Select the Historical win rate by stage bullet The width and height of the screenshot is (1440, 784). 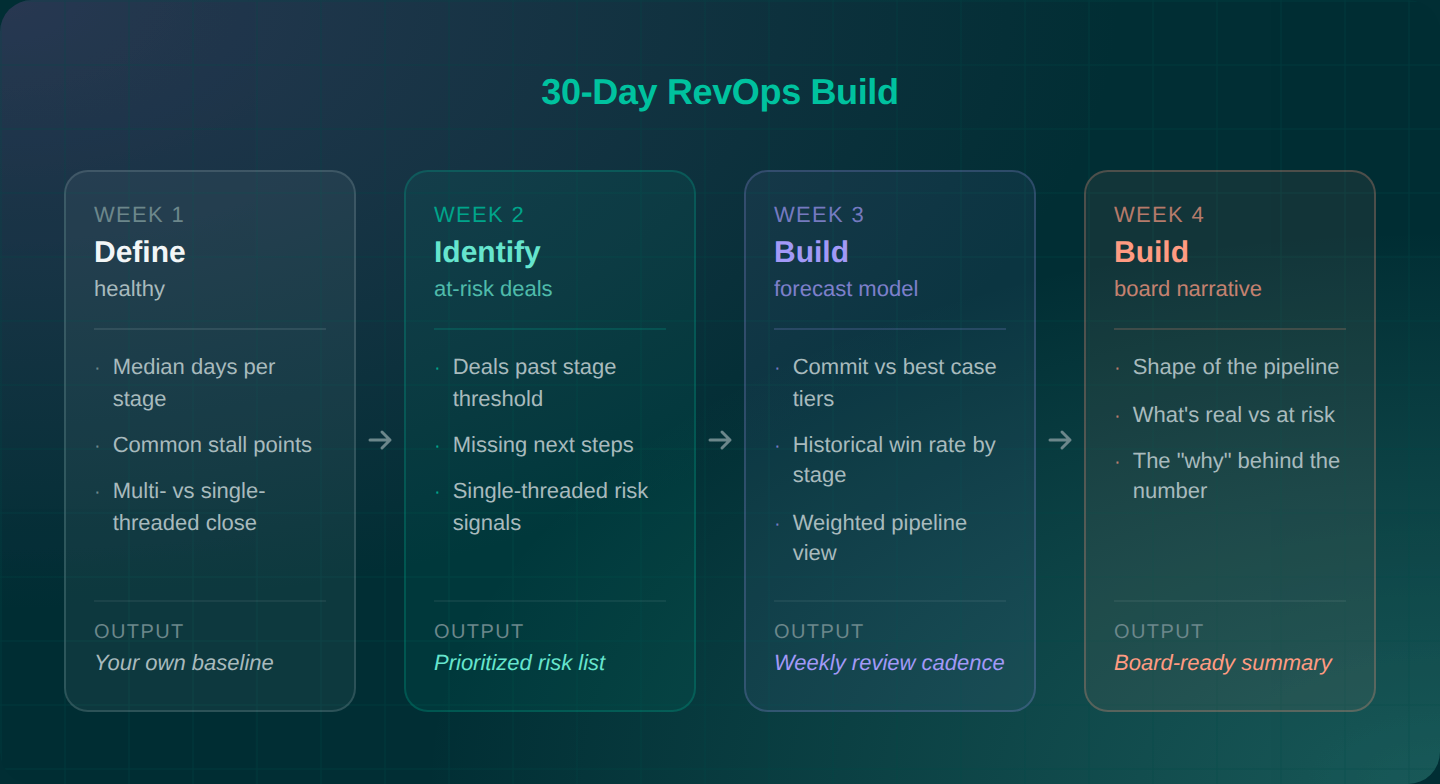click(893, 460)
